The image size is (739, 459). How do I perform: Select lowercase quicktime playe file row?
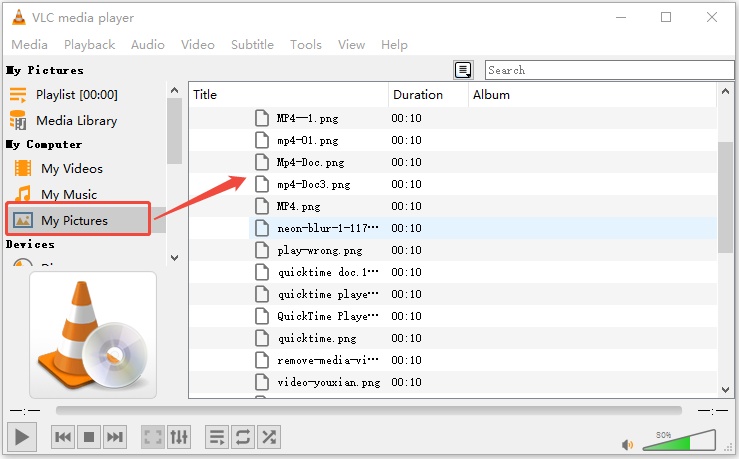[453, 294]
